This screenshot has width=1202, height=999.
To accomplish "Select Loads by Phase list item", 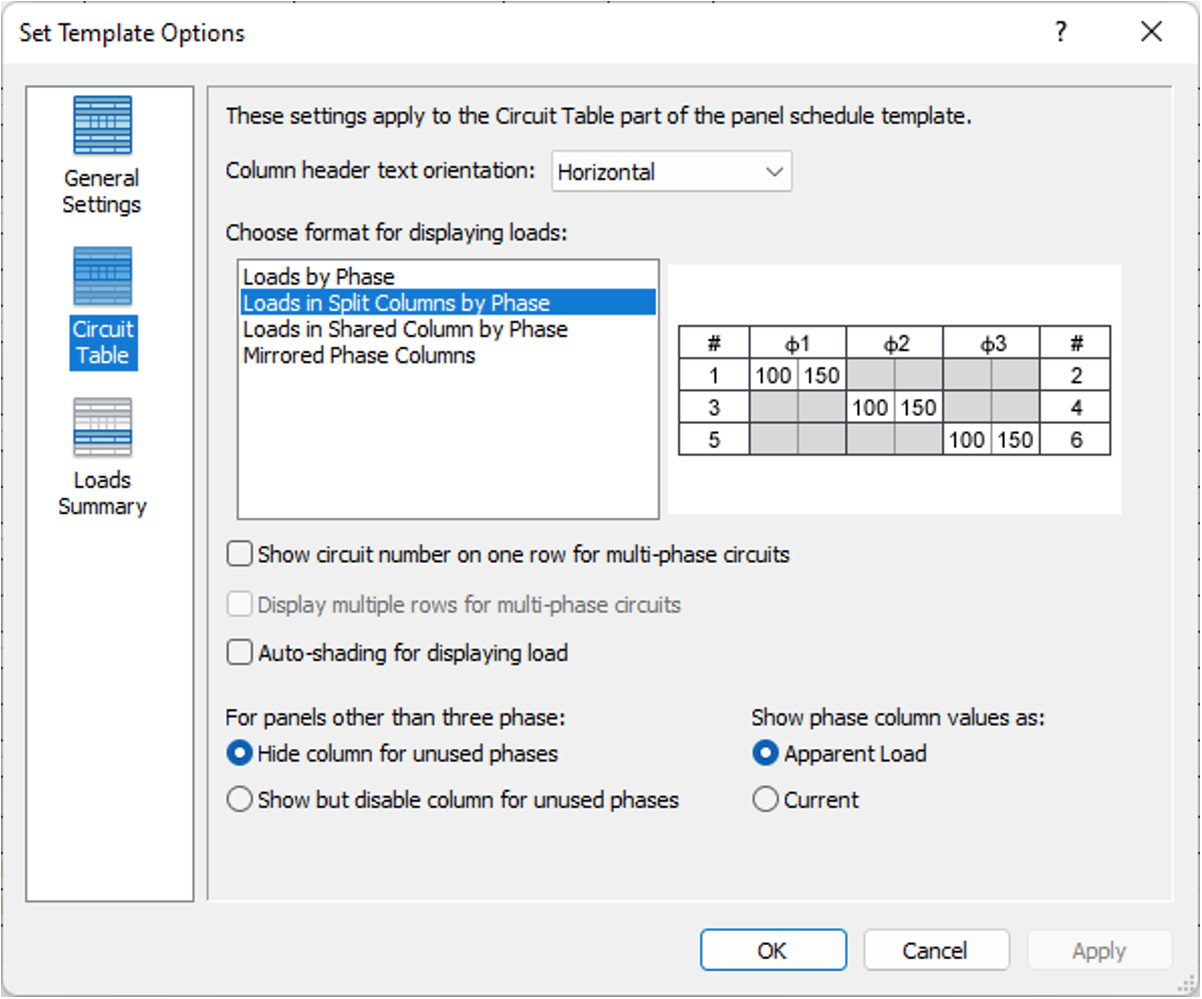I will tap(319, 277).
